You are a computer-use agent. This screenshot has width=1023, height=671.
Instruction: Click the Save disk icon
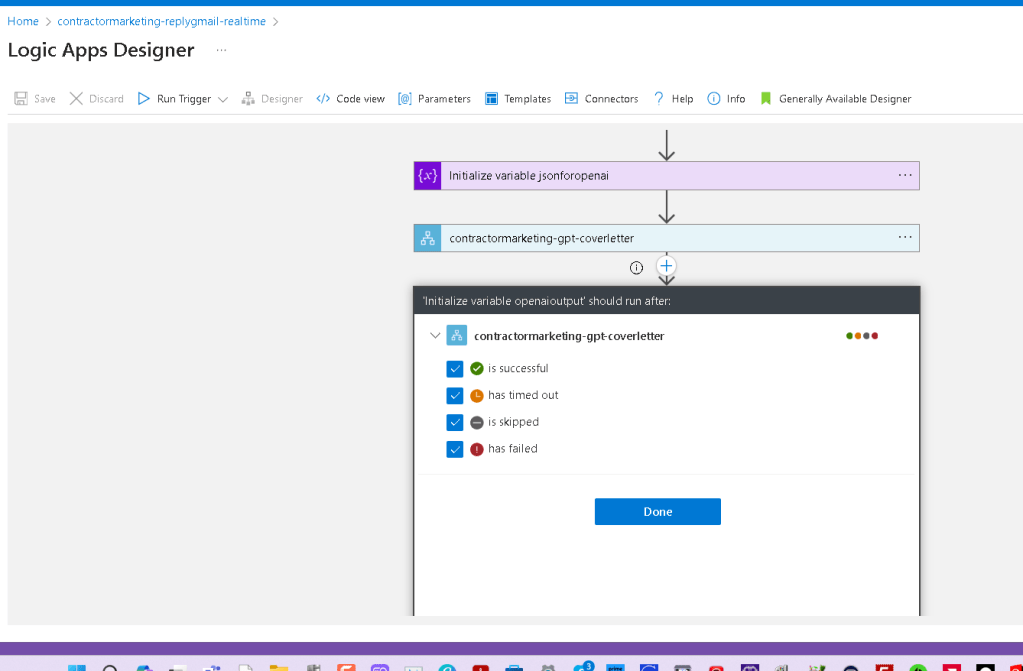click(21, 99)
